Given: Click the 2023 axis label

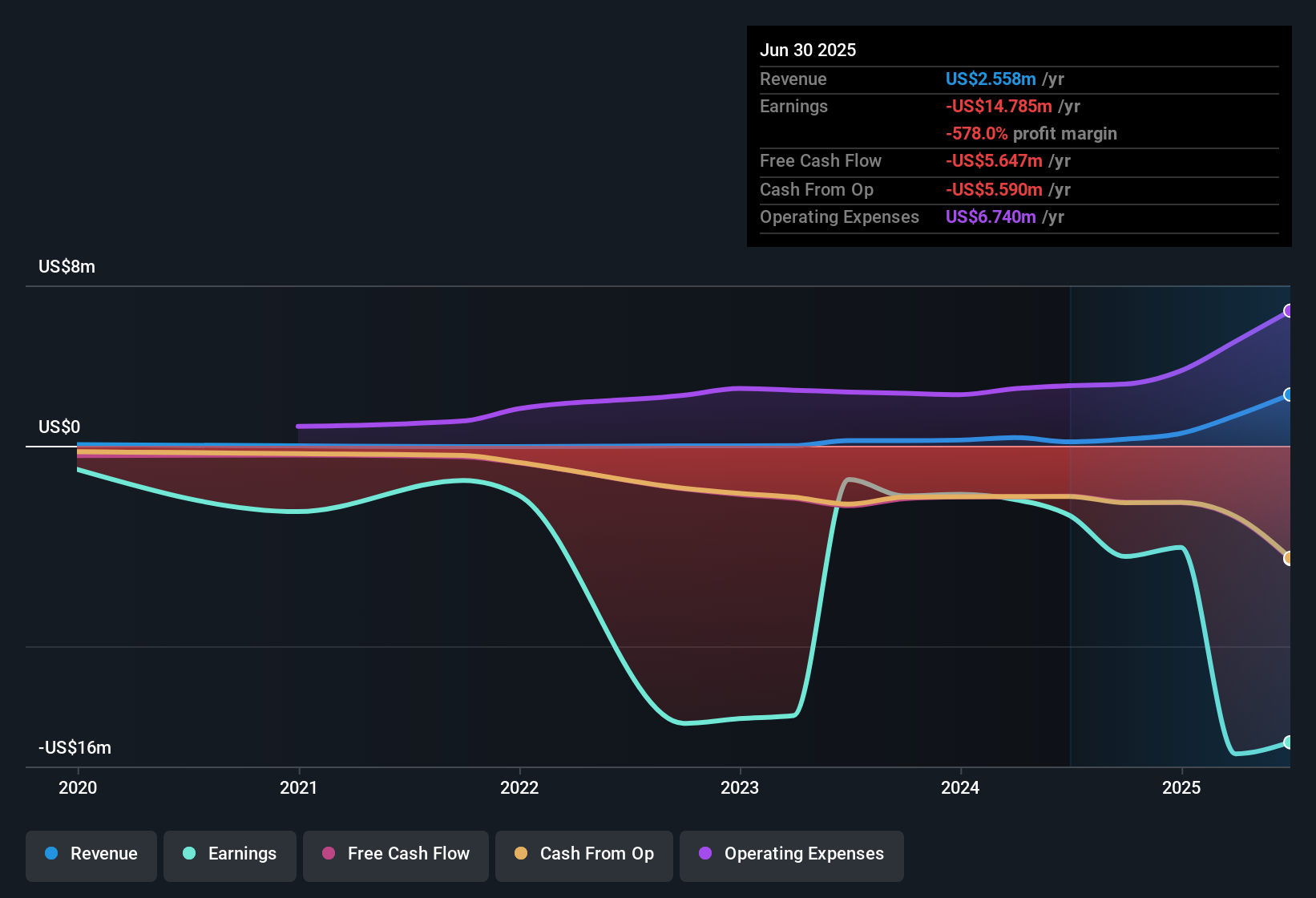Looking at the screenshot, I should tap(740, 787).
